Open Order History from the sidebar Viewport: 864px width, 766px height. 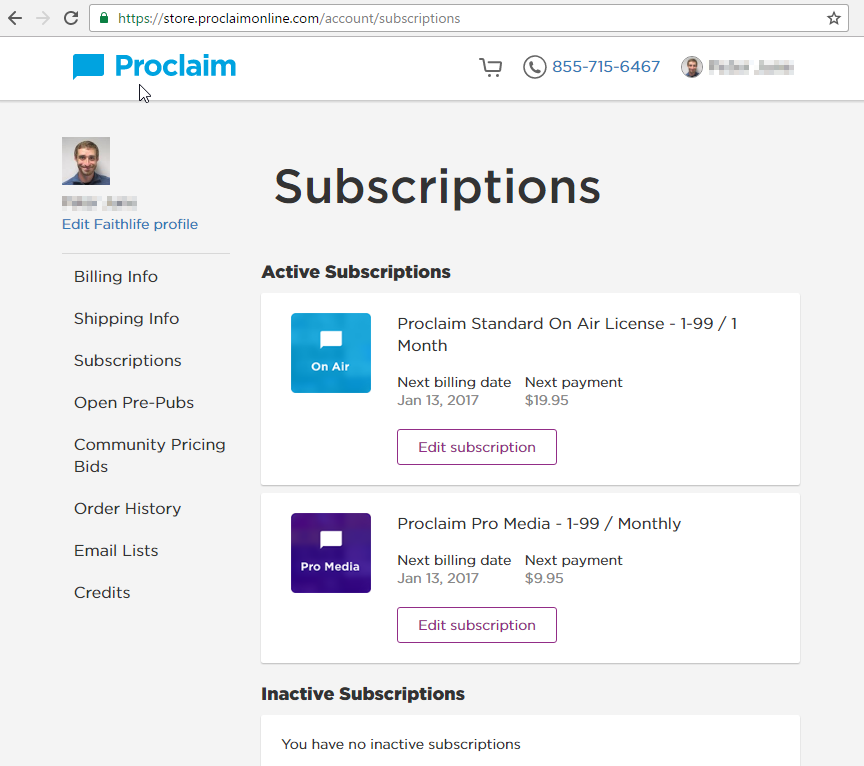tap(127, 508)
